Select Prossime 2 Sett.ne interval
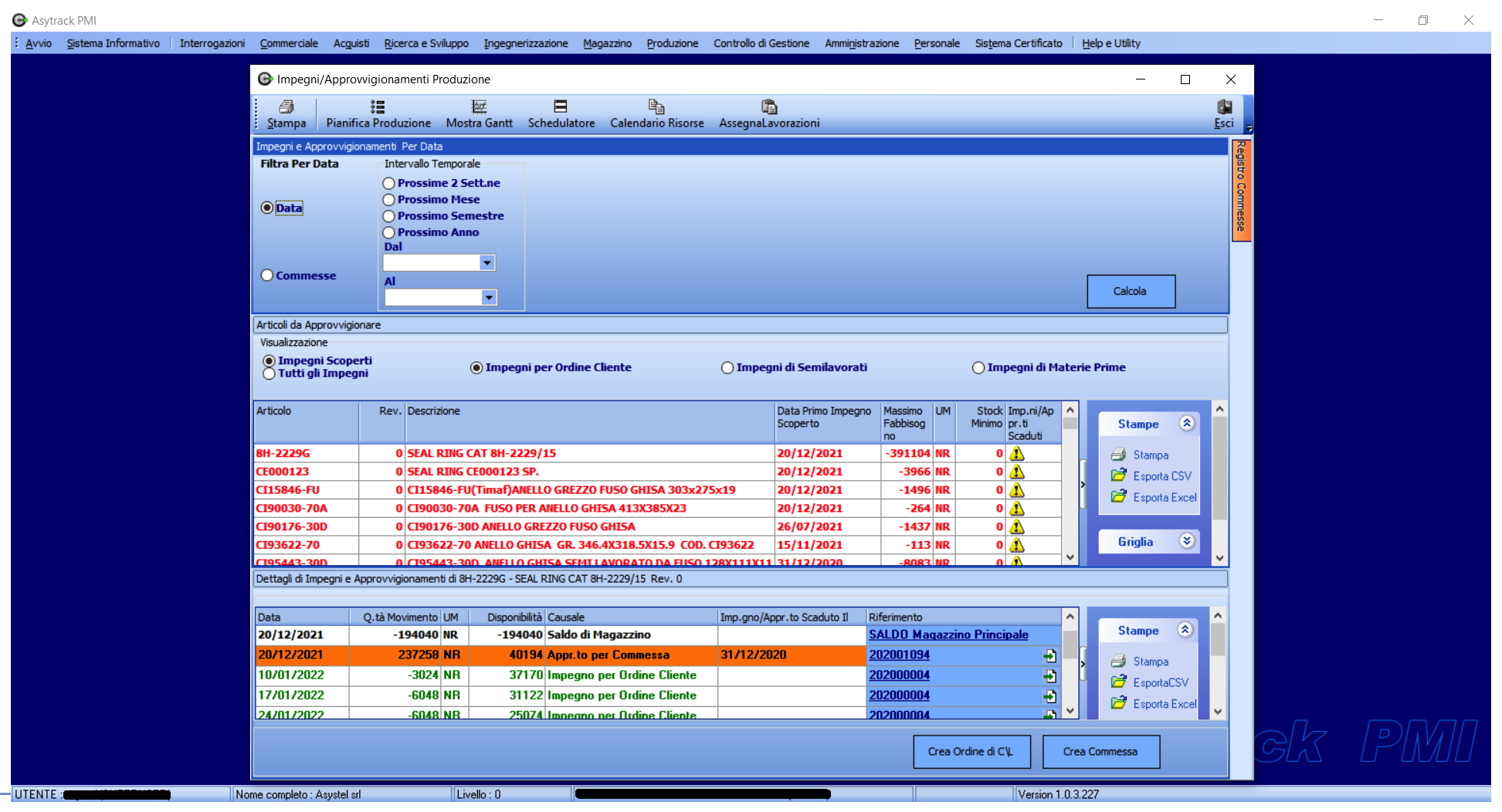The height and width of the screenshot is (812, 1502). pyautogui.click(x=389, y=184)
